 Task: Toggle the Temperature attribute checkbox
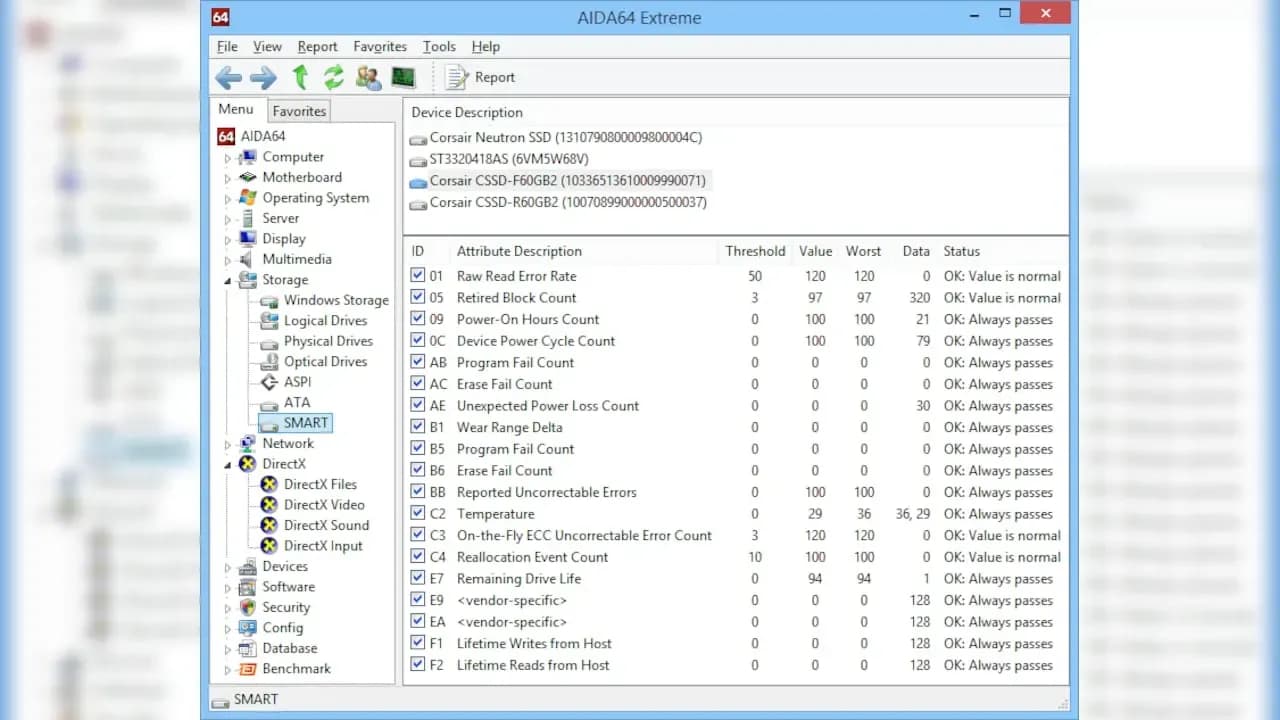click(418, 514)
